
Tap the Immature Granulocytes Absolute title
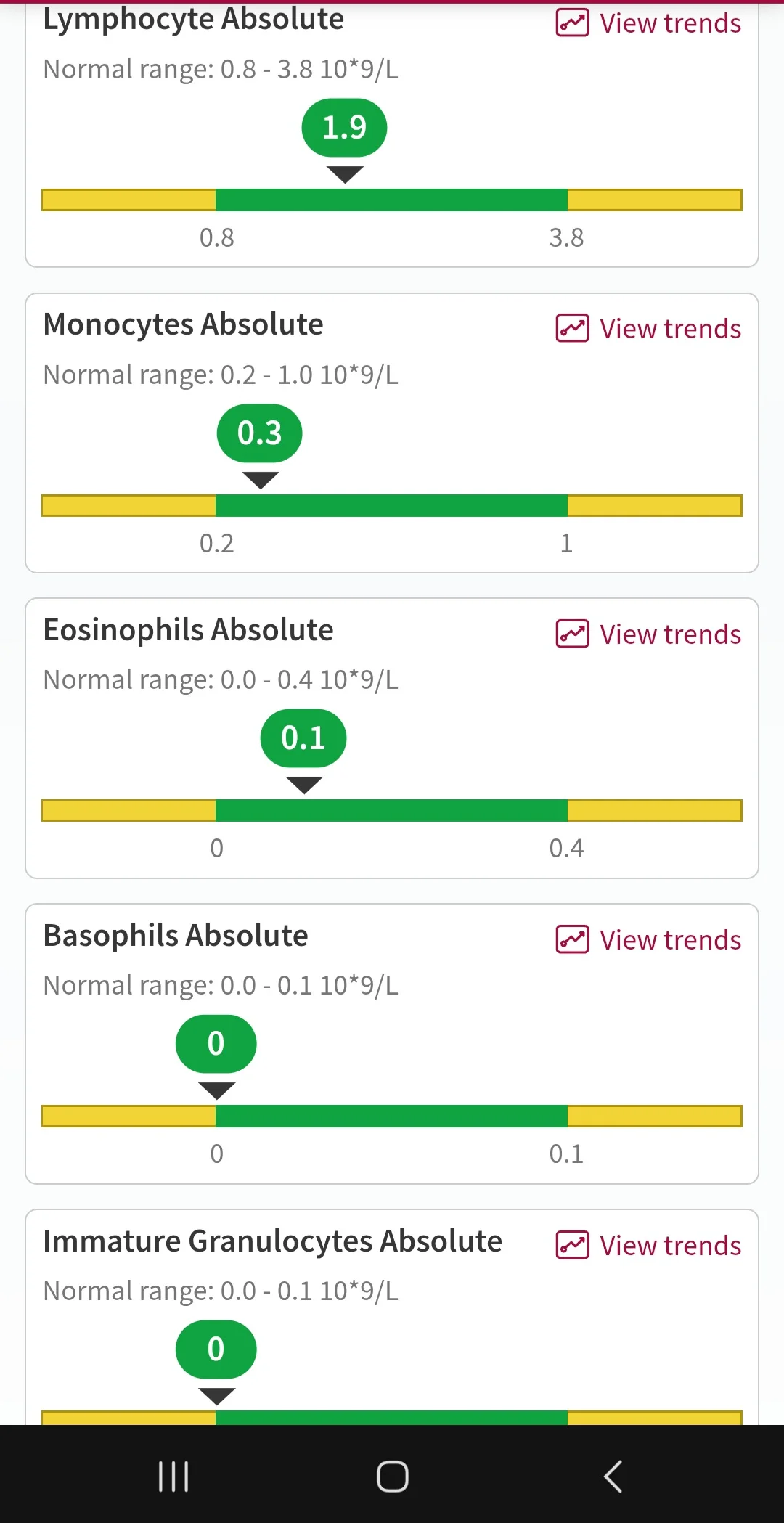pos(272,1241)
